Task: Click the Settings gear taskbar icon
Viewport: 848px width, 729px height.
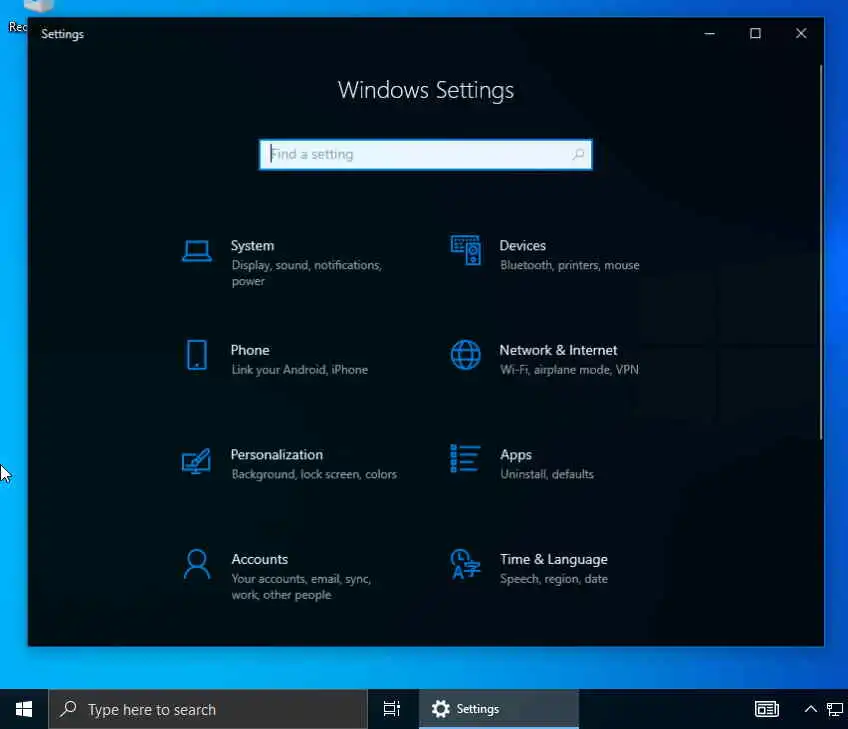Action: (440, 709)
